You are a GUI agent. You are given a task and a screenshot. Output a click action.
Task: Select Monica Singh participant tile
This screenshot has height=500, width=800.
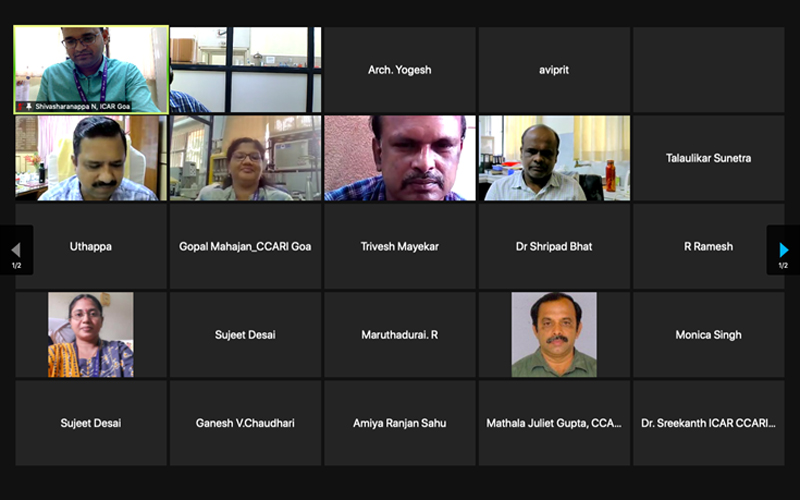click(x=709, y=335)
